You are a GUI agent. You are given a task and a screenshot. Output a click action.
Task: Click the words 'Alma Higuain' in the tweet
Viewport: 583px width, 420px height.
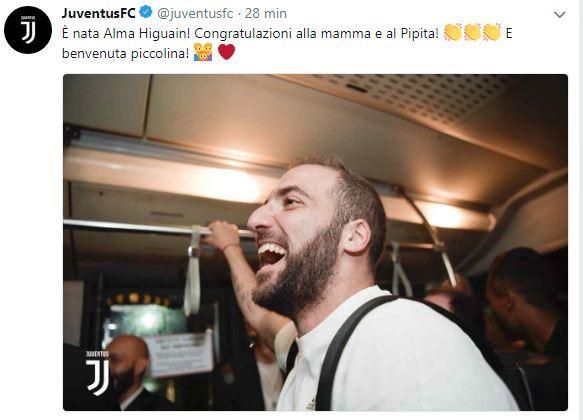147,33
